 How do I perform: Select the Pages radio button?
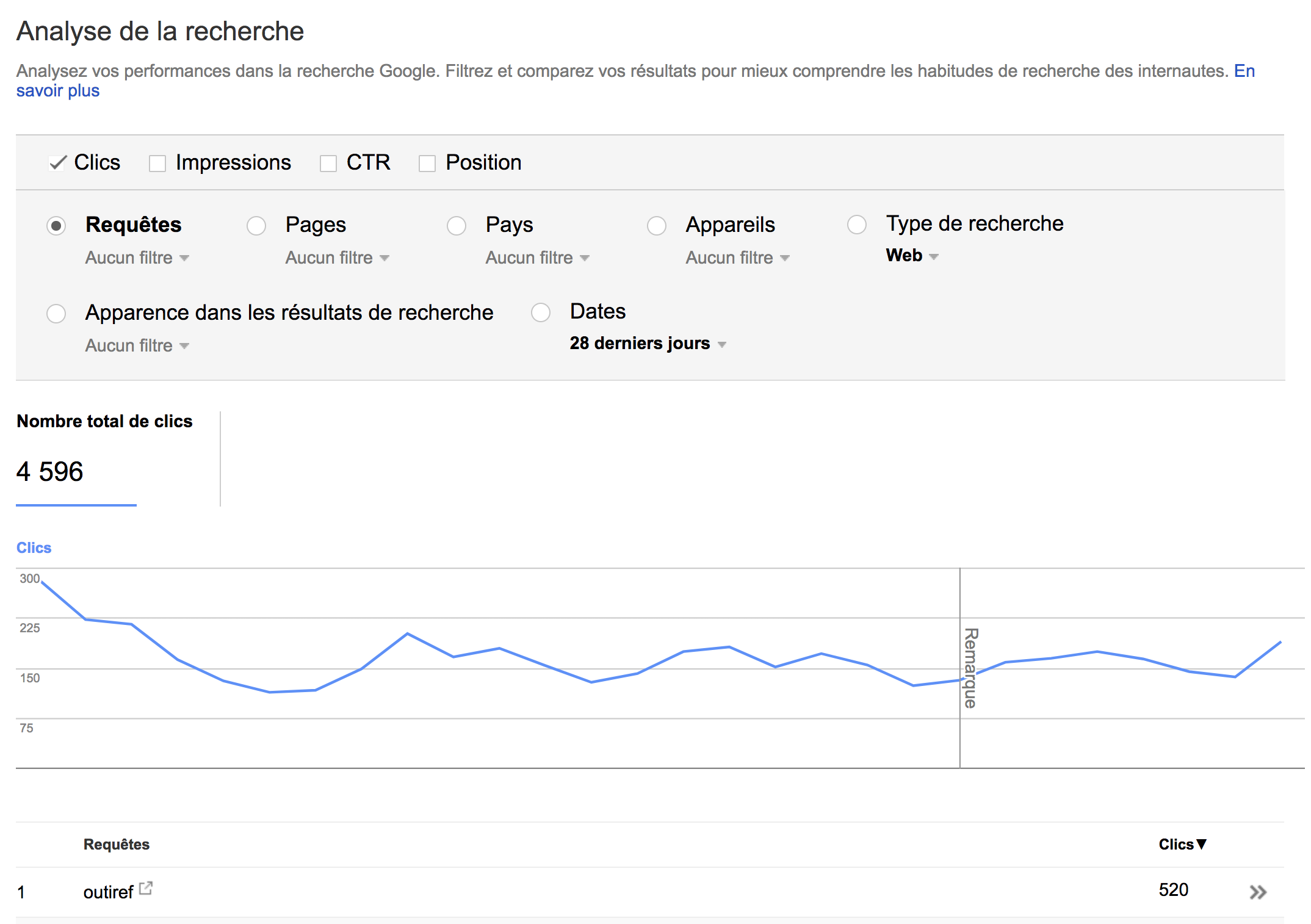tap(256, 226)
